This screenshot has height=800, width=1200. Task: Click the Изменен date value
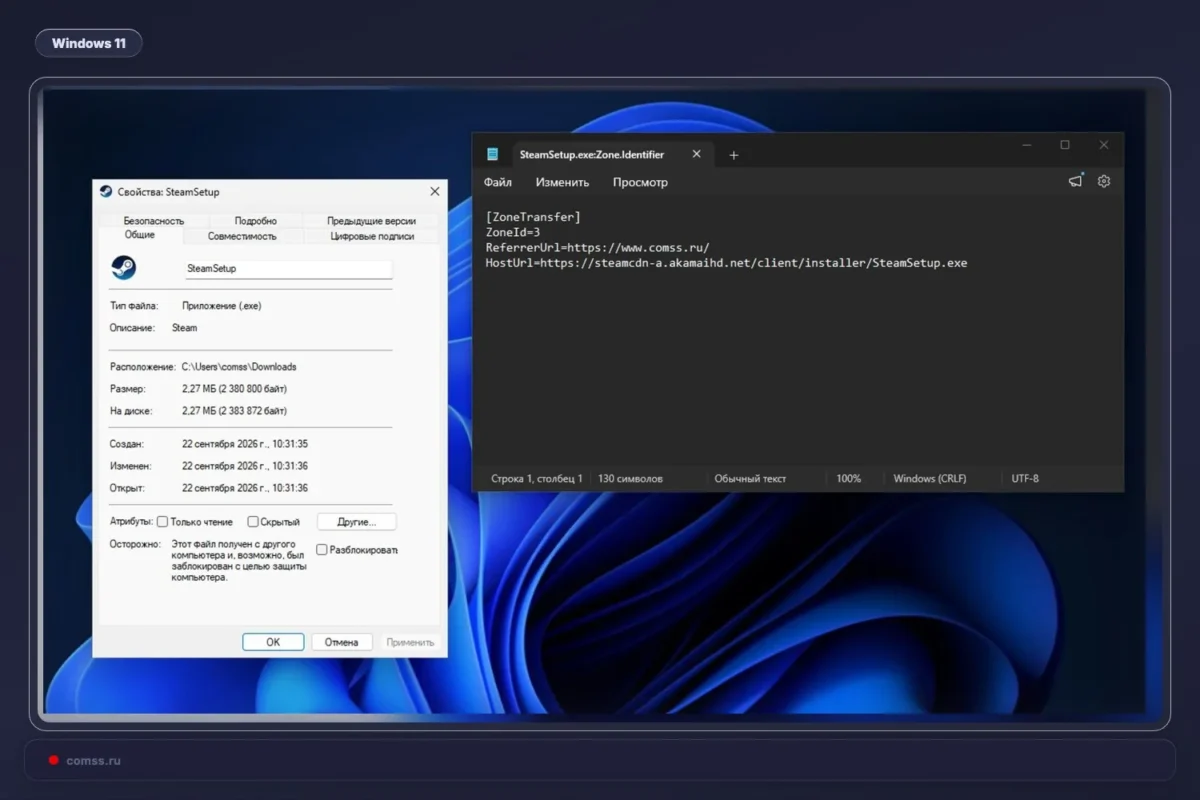(245, 466)
